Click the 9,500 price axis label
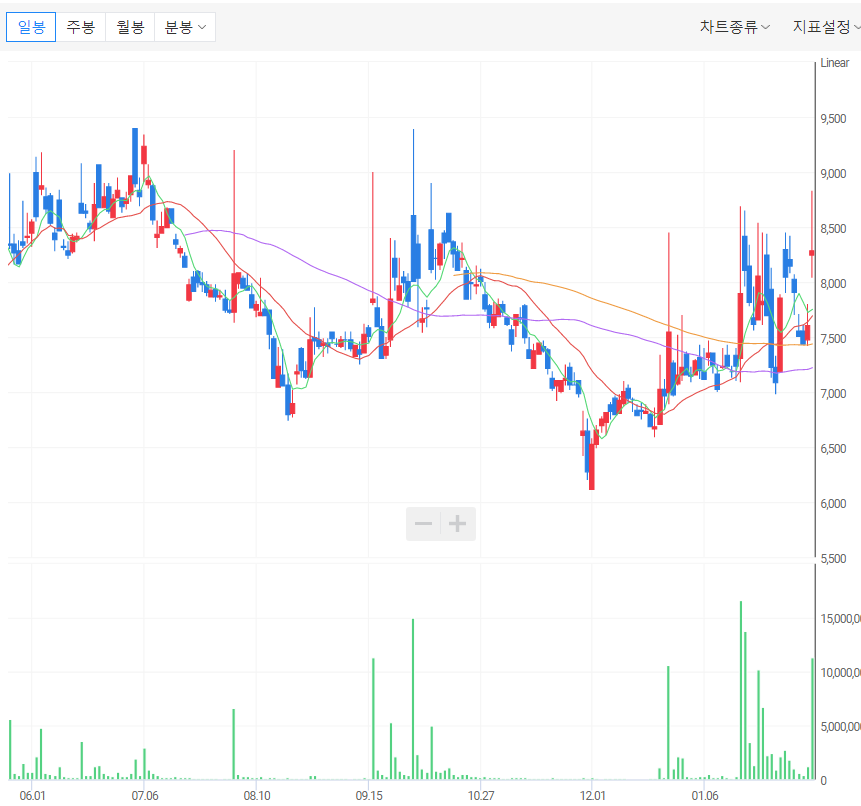 (833, 119)
